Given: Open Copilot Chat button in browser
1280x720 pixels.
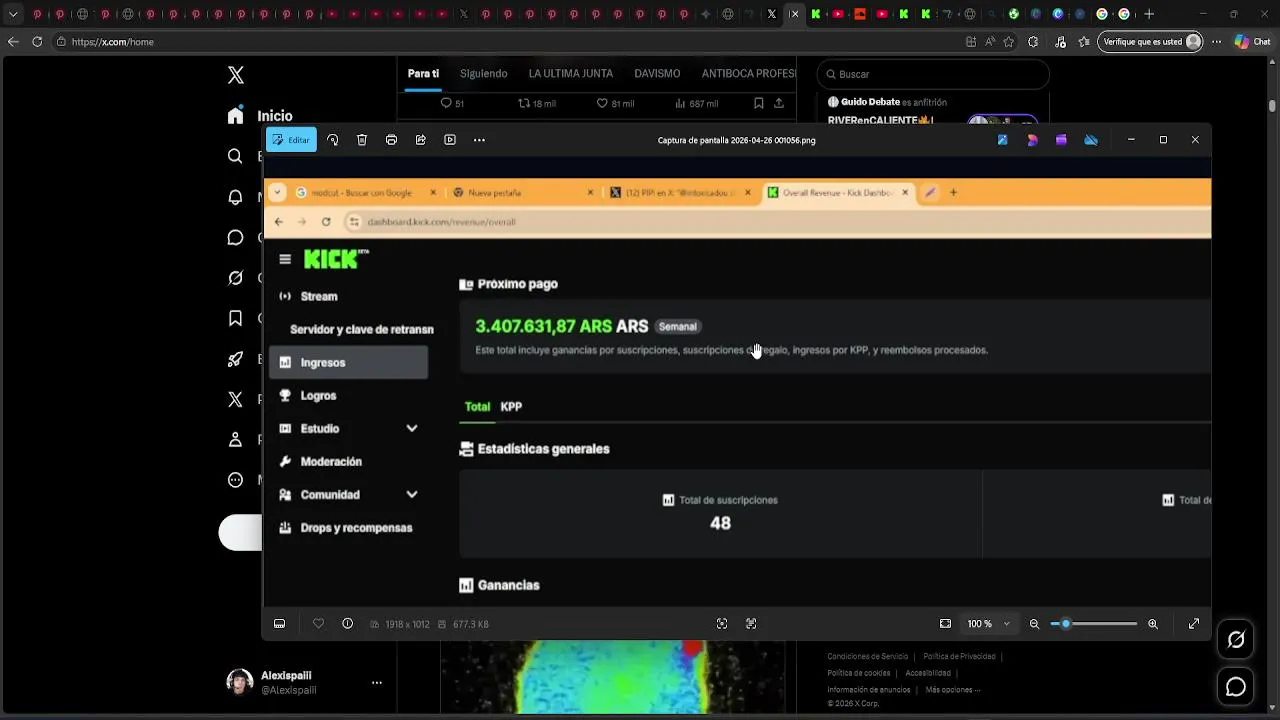Looking at the screenshot, I should pos(1255,42).
